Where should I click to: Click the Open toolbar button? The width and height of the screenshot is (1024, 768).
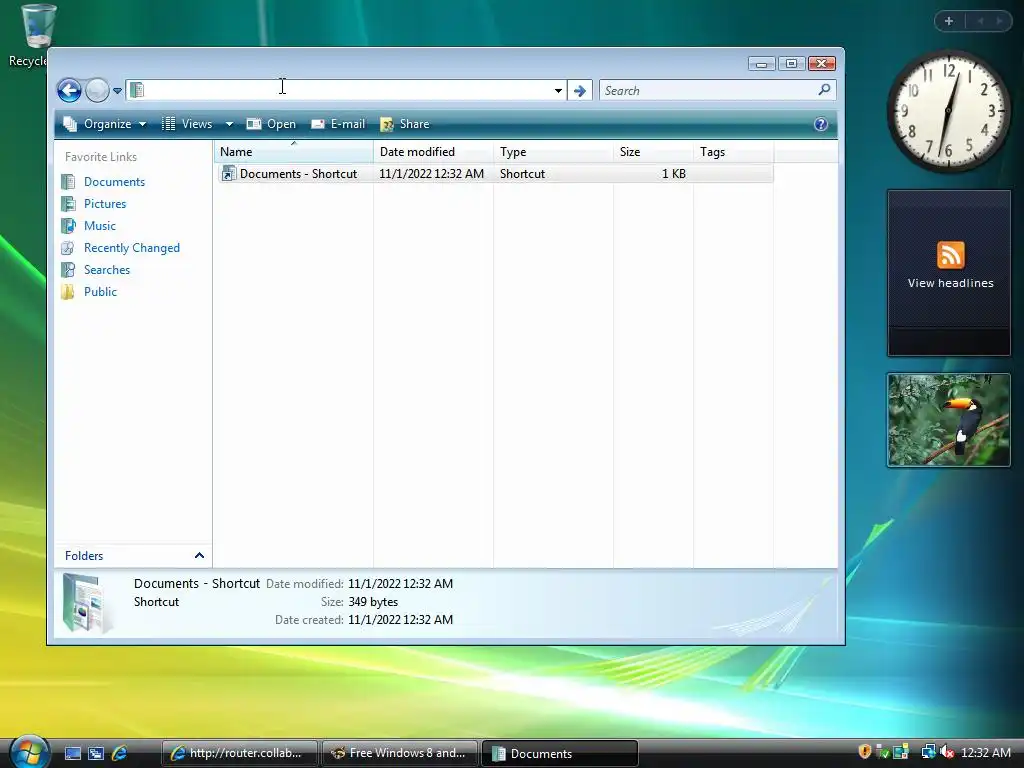coord(271,124)
